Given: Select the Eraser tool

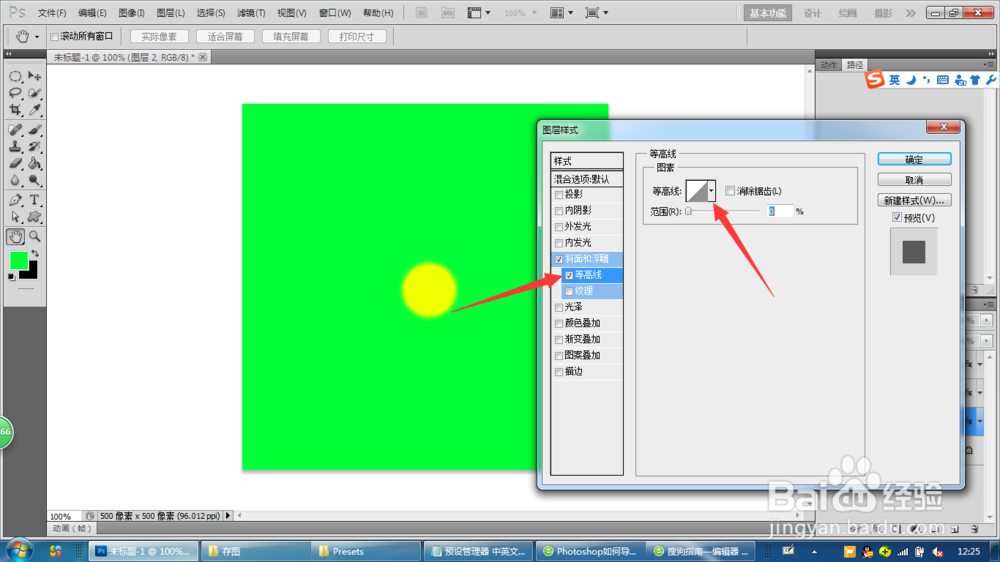Looking at the screenshot, I should point(15,164).
